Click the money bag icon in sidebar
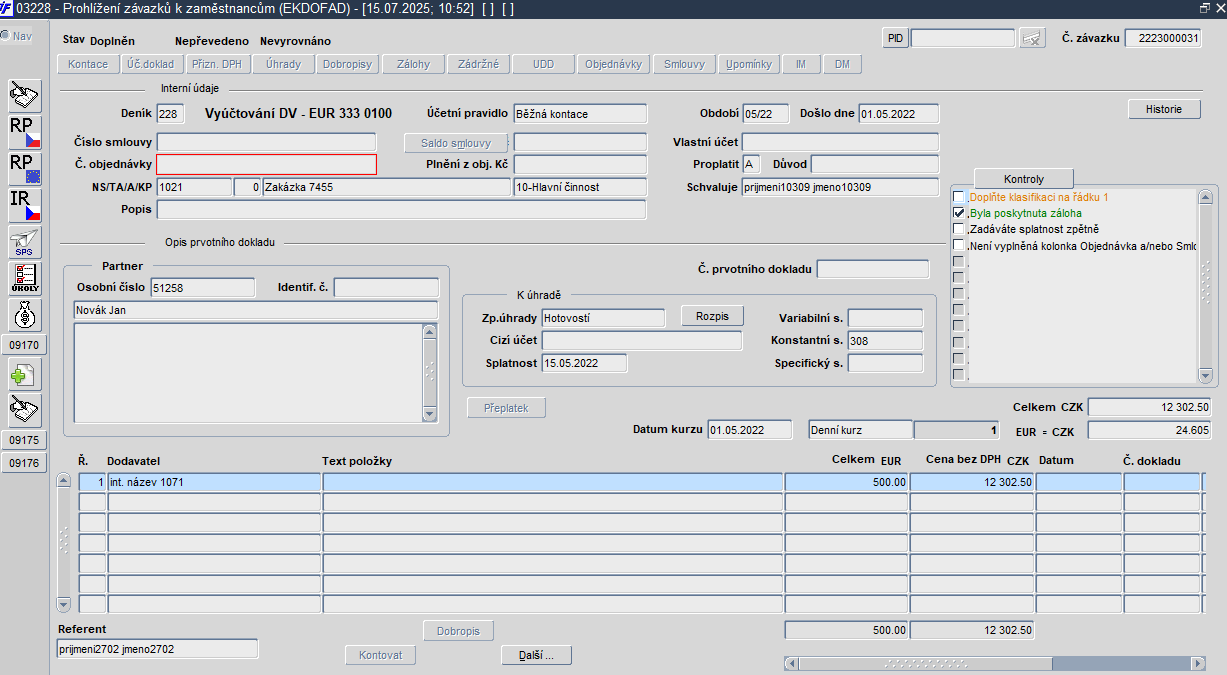The width and height of the screenshot is (1227, 675). 25,315
